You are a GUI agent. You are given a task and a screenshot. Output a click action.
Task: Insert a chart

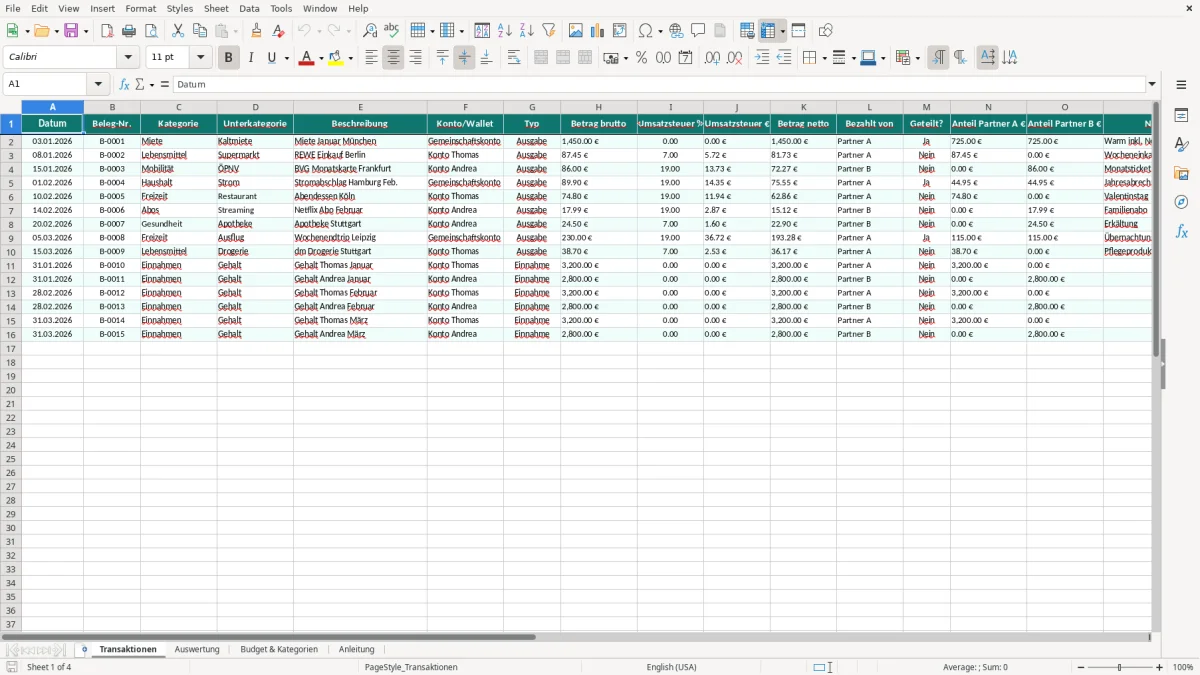click(597, 31)
